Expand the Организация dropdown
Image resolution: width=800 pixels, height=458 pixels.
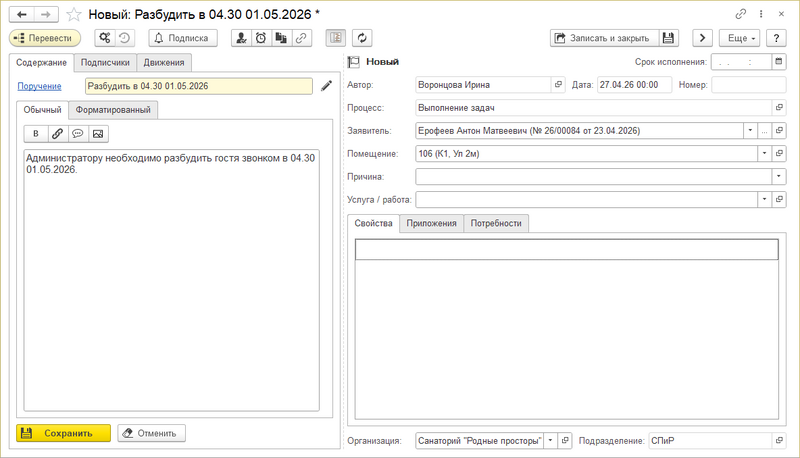coord(551,441)
